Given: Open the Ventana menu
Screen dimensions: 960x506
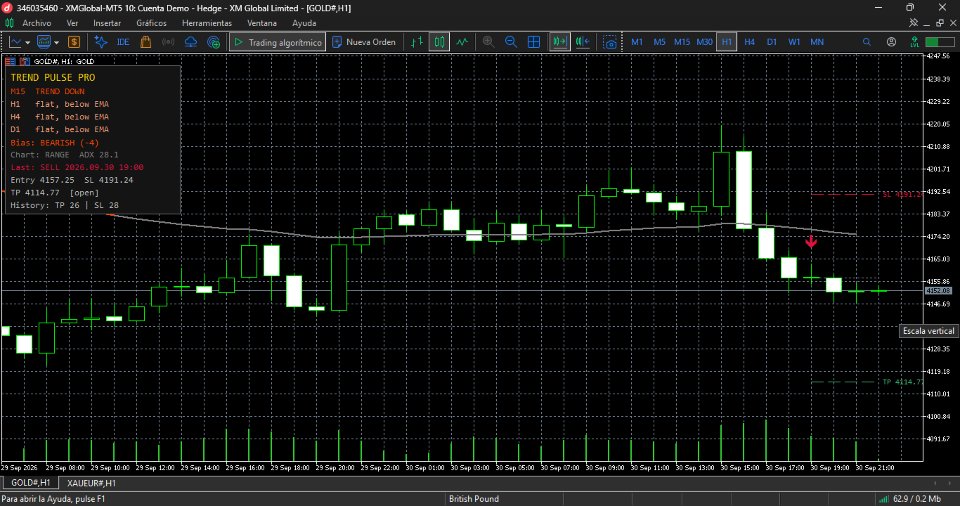Looking at the screenshot, I should 262,23.
